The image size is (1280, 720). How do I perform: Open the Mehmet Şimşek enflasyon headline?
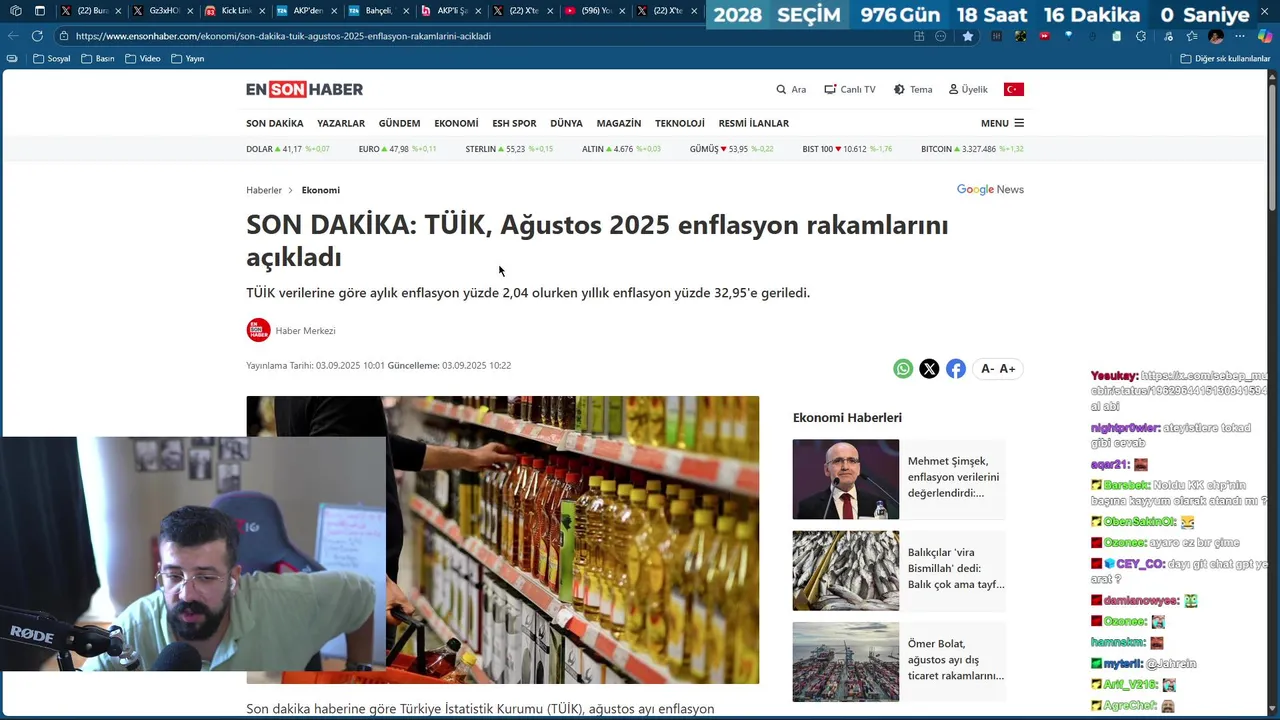pyautogui.click(x=953, y=477)
